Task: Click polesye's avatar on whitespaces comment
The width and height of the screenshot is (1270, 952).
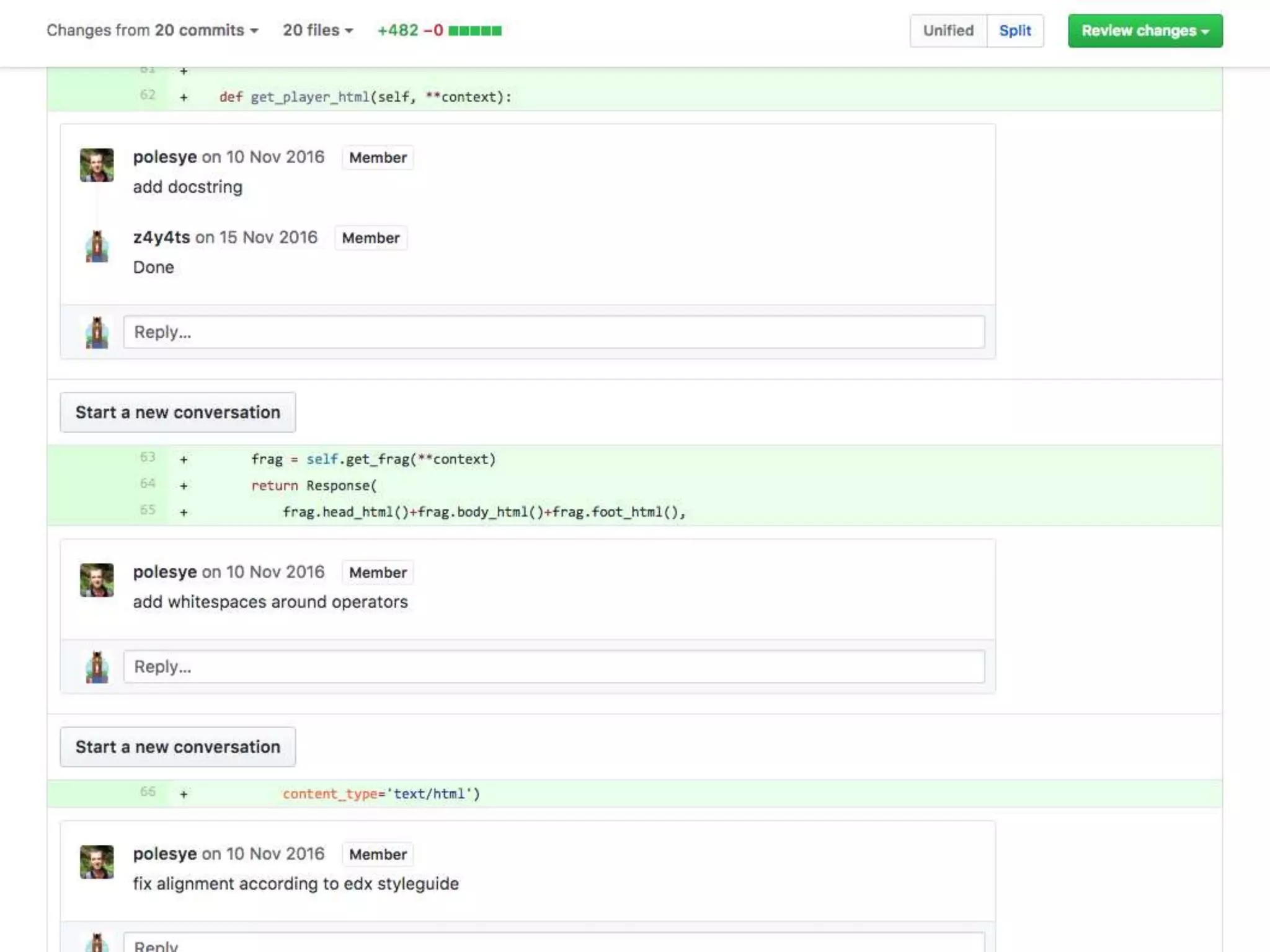Action: (97, 580)
